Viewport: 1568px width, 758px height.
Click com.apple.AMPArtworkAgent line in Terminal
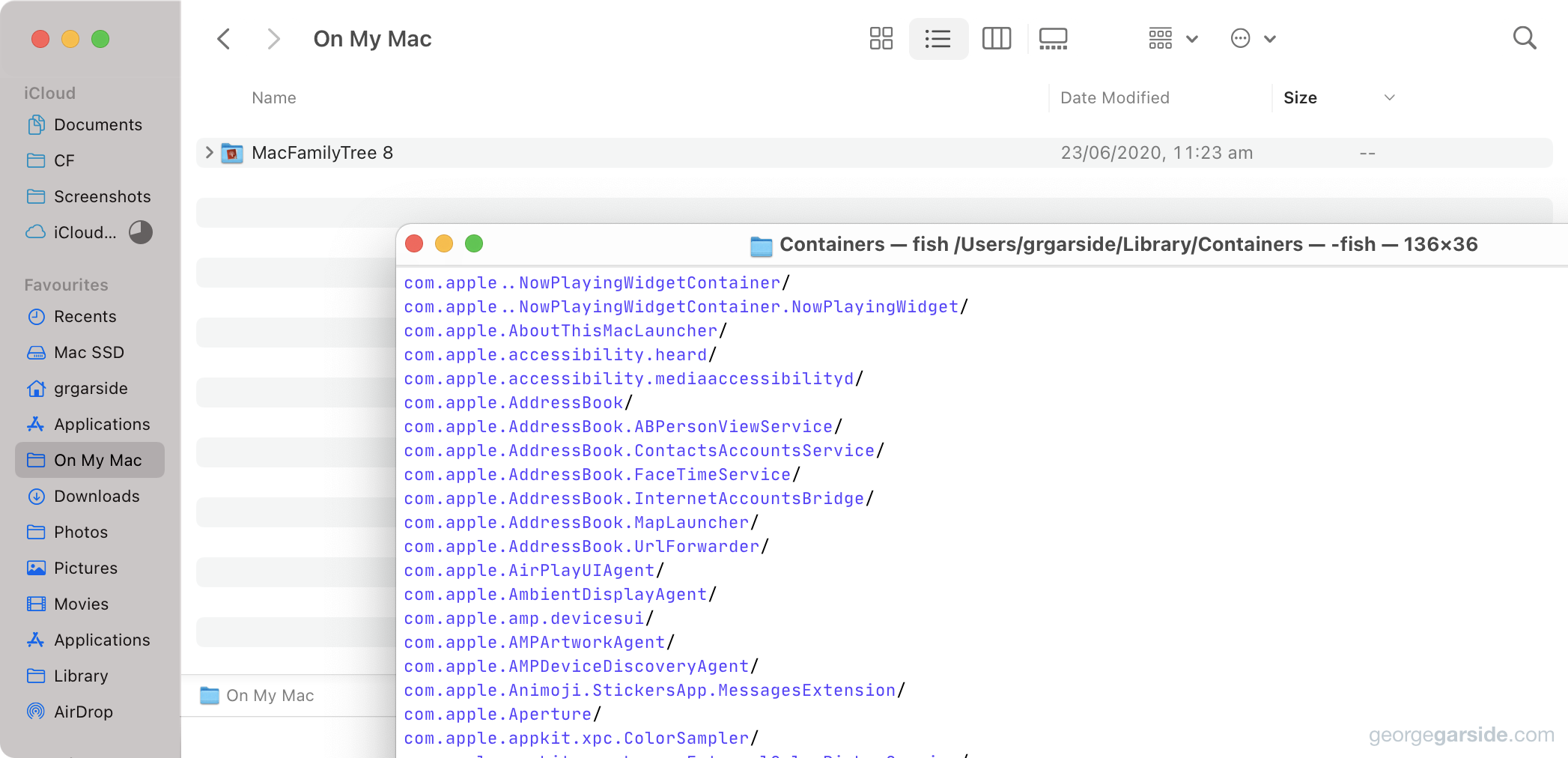tap(539, 643)
